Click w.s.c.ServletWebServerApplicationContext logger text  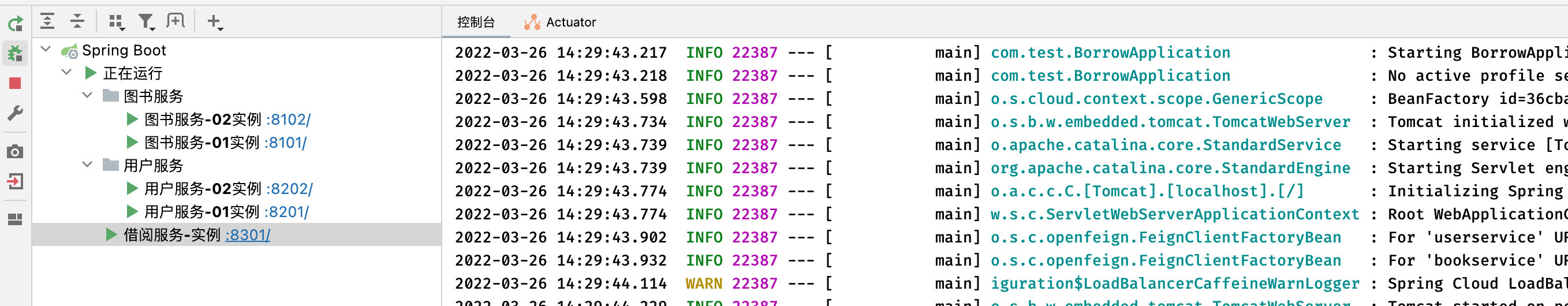tap(1175, 214)
